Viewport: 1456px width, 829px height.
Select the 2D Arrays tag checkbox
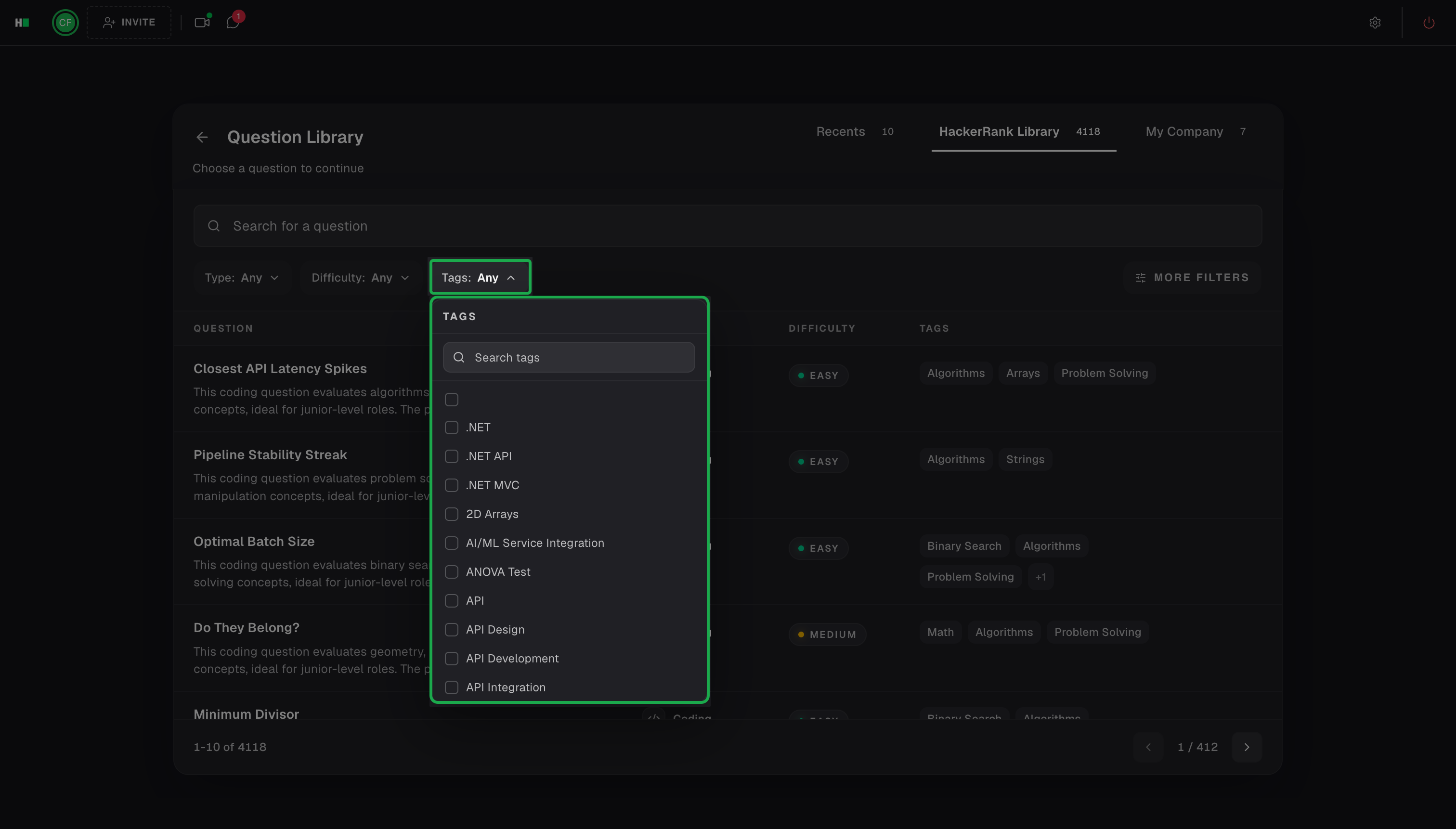(x=452, y=514)
